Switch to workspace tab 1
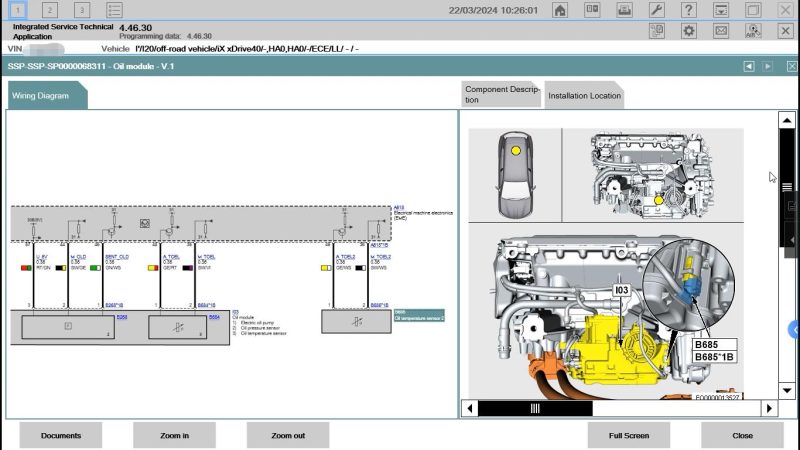The width and height of the screenshot is (800, 450). [x=17, y=10]
